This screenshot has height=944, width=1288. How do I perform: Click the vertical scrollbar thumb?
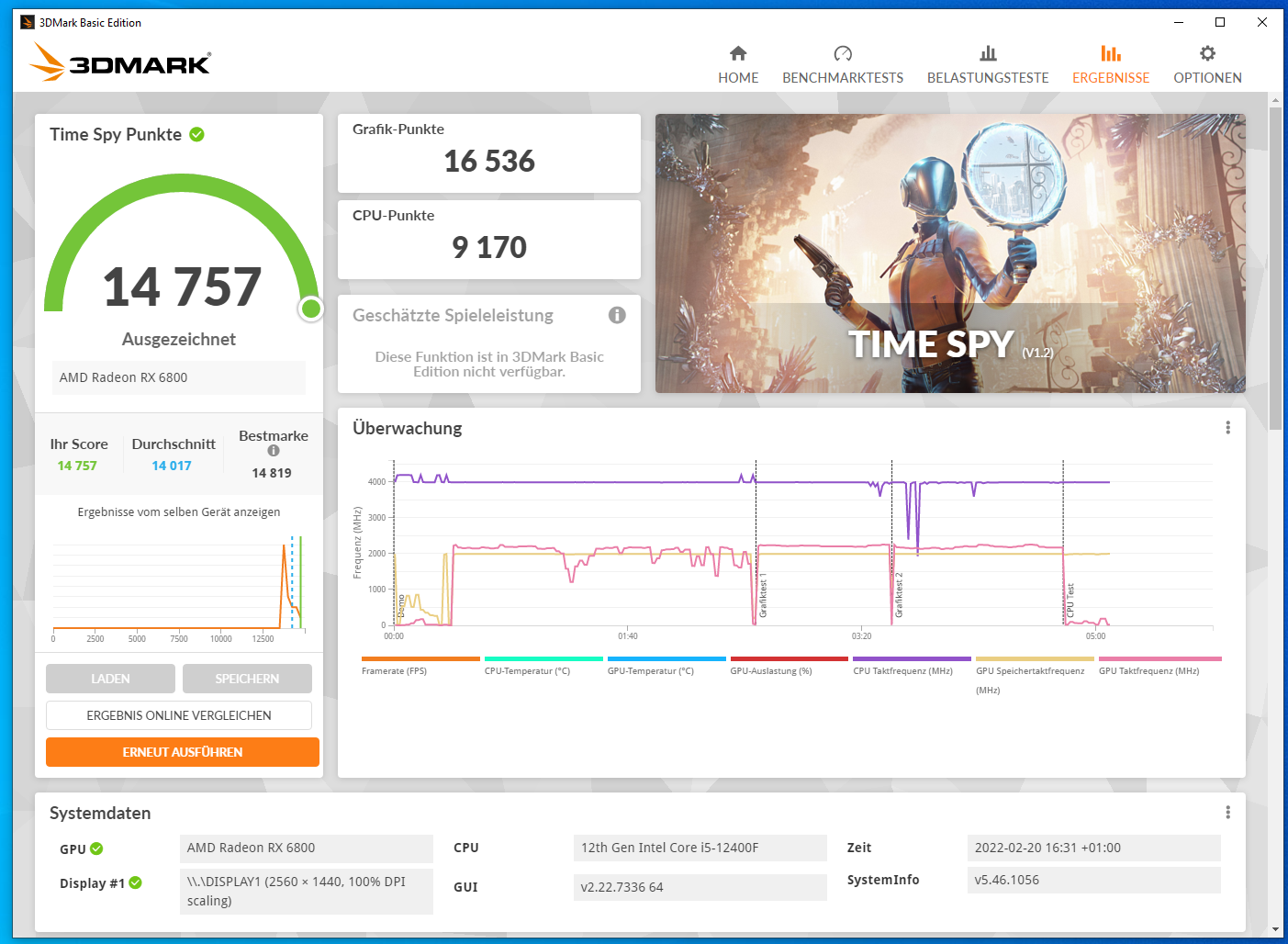[1275, 268]
